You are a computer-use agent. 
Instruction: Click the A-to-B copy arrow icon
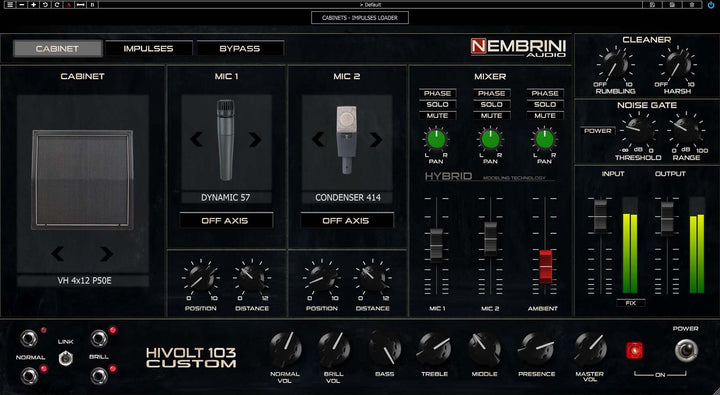[80, 5]
